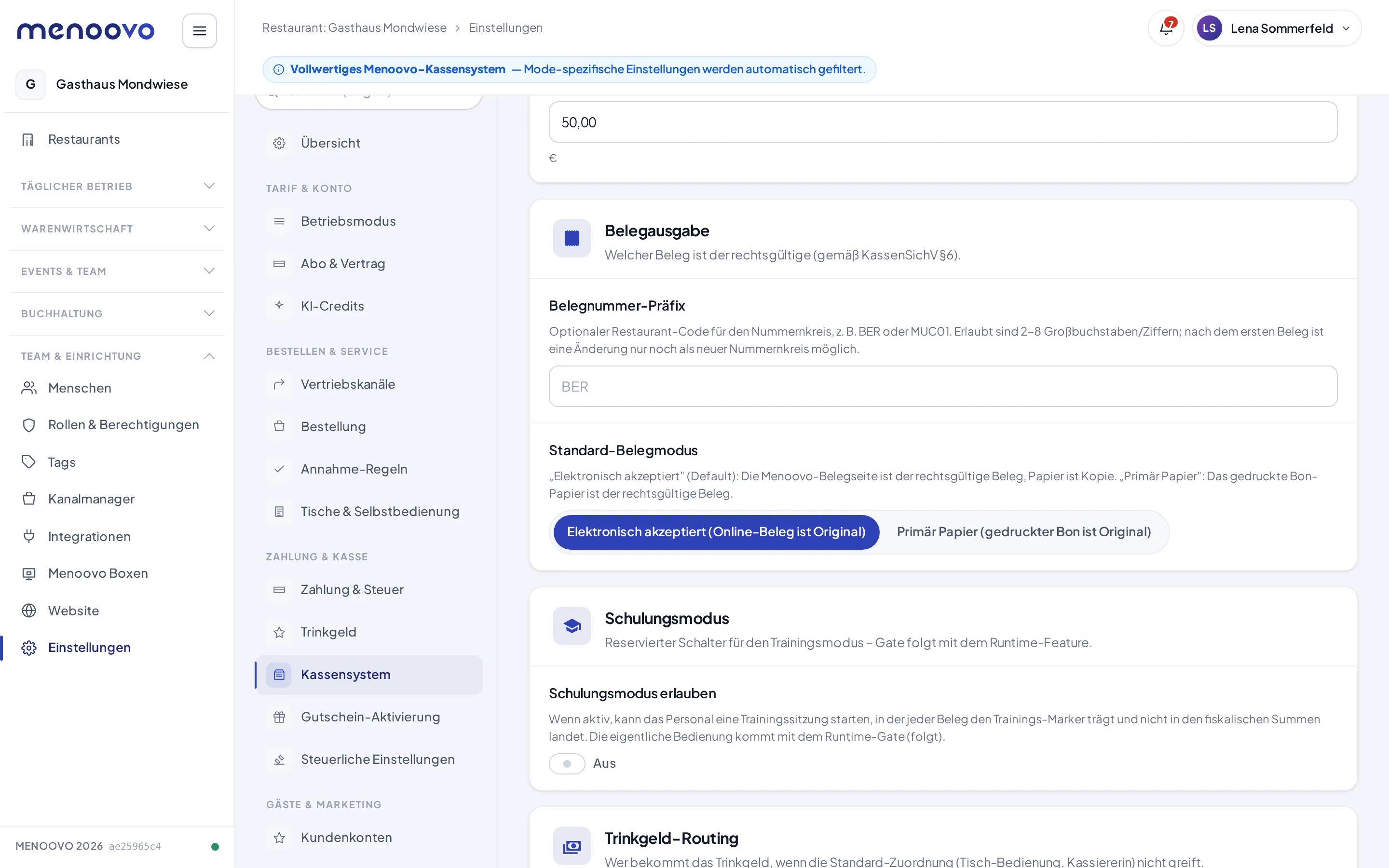The width and height of the screenshot is (1389, 868).
Task: Click the 50,00 amount input field
Action: click(x=942, y=122)
